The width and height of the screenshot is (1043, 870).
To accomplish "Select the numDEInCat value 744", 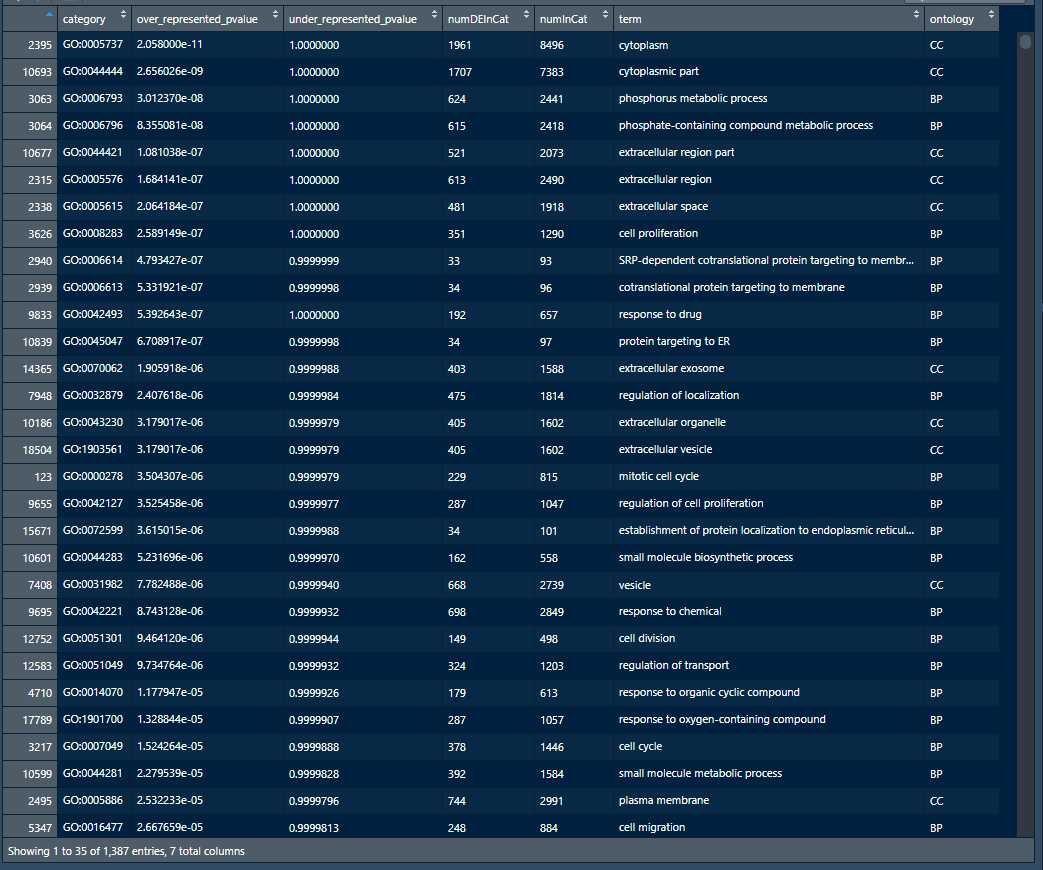I will coord(458,801).
